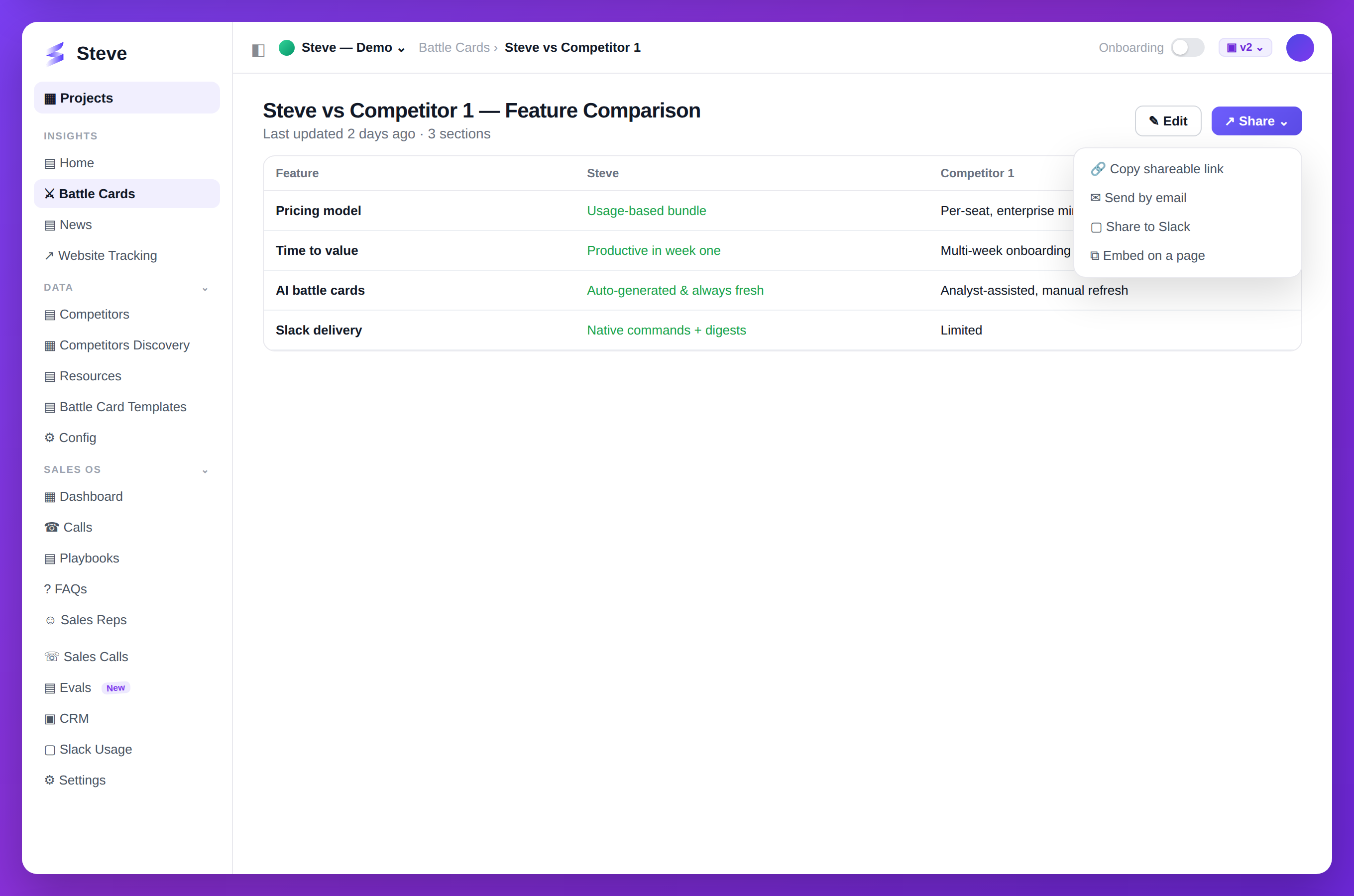Click the CRM sidebar icon
Image resolution: width=1354 pixels, height=896 pixels.
(50, 719)
